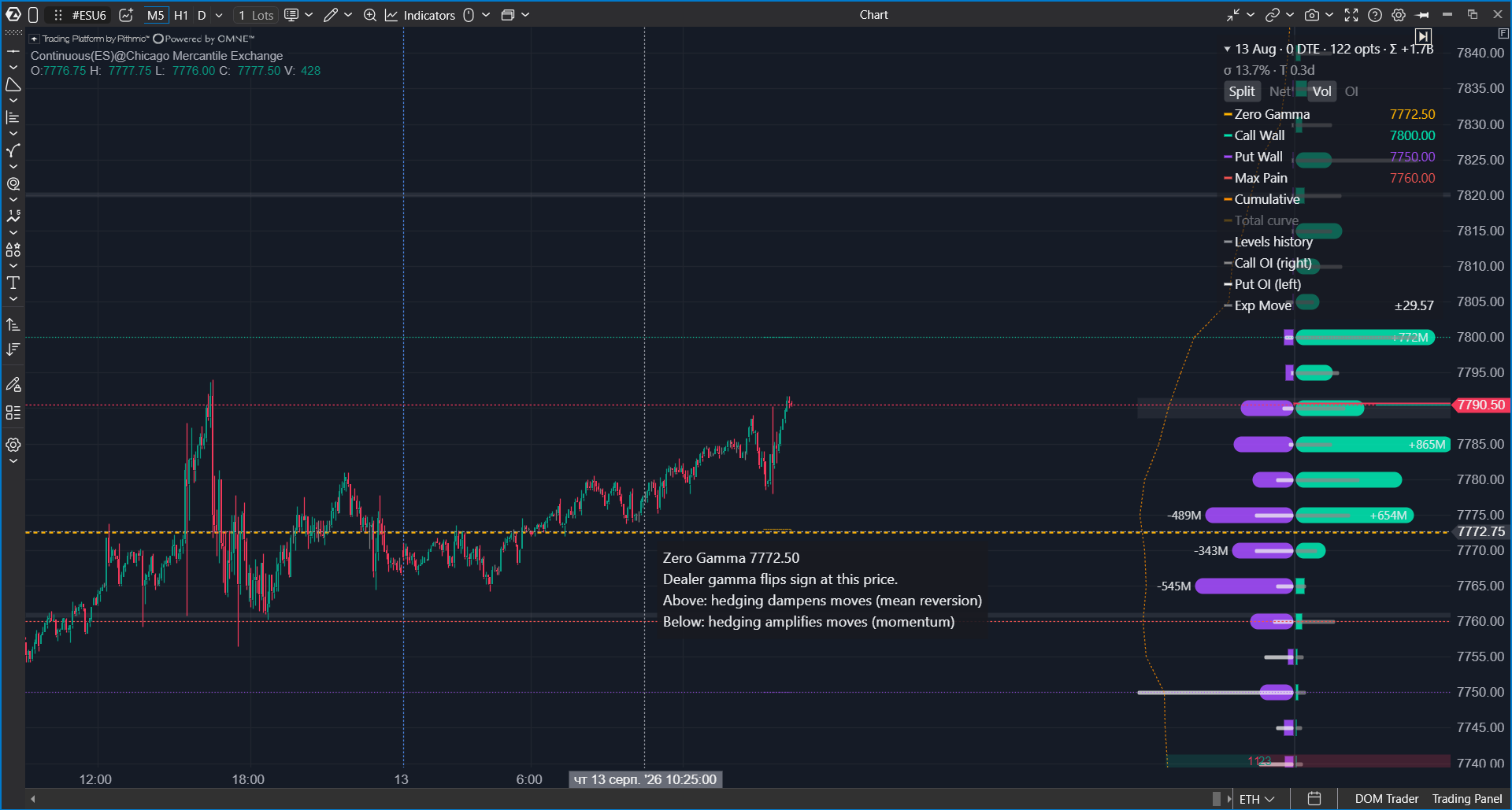The image size is (1512, 810).
Task: Toggle the Levels history entry
Action: [1269, 242]
